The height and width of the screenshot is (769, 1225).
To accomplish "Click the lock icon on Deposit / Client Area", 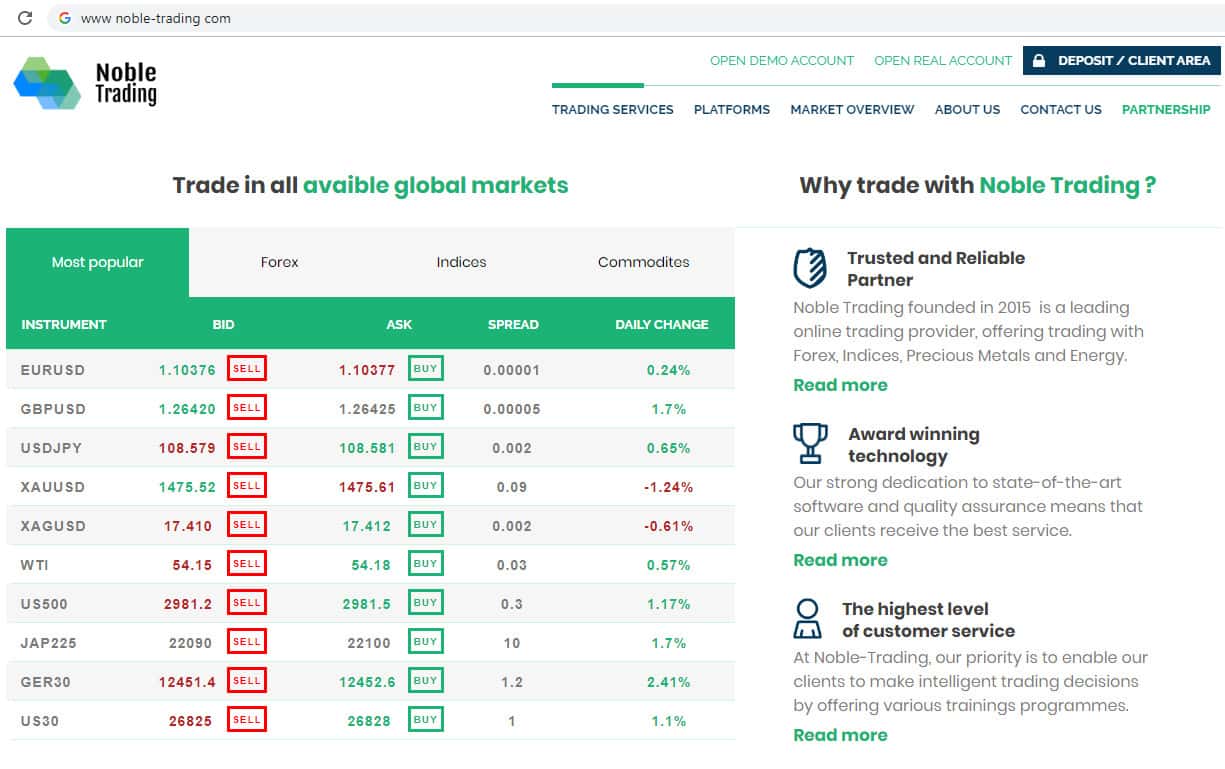I will pyautogui.click(x=1039, y=61).
